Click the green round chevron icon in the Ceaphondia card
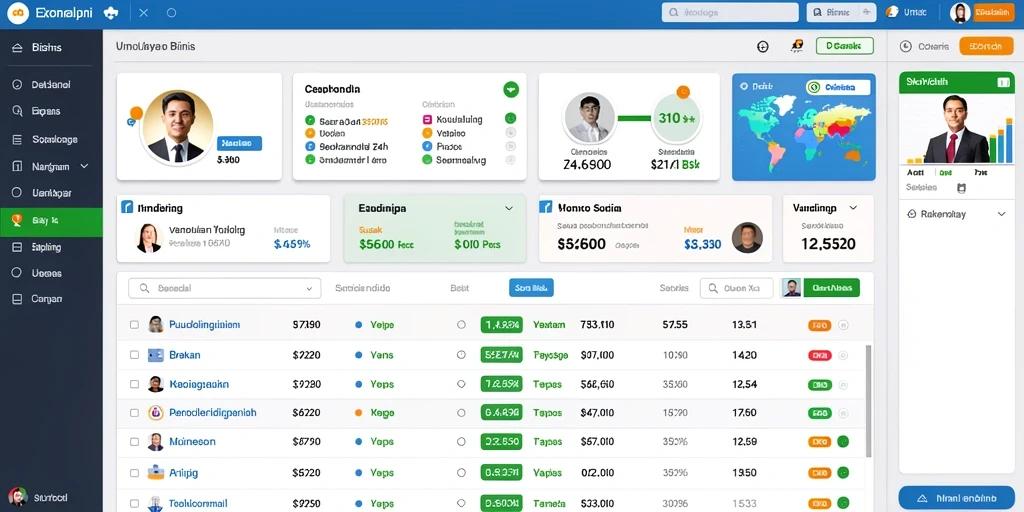Screen dimensions: 1024x512 [x=511, y=89]
